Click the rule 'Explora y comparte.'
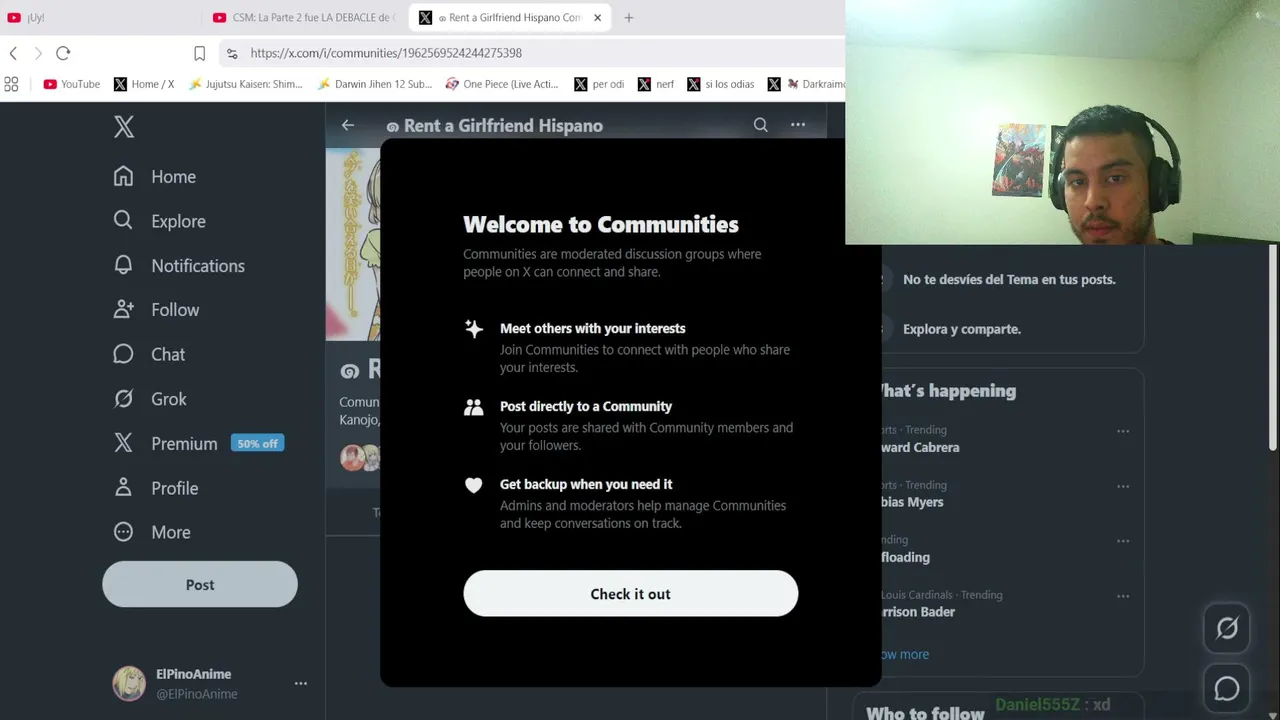The width and height of the screenshot is (1280, 720). pyautogui.click(x=962, y=329)
